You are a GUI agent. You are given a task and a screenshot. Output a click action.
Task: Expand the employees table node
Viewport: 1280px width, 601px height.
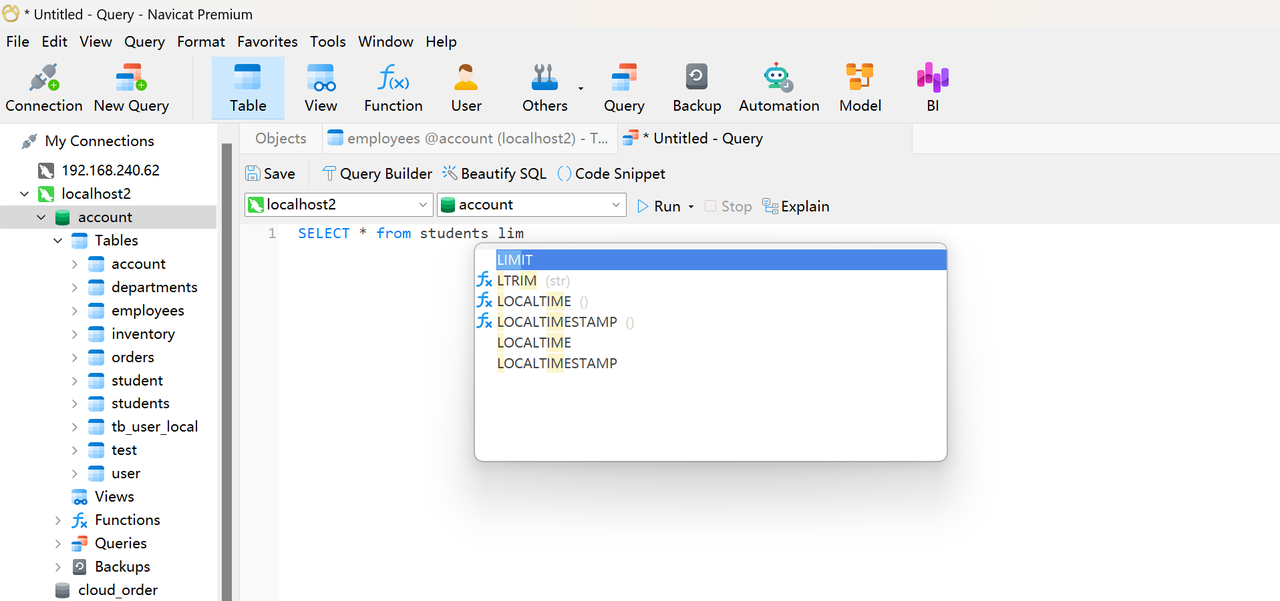pyautogui.click(x=75, y=310)
